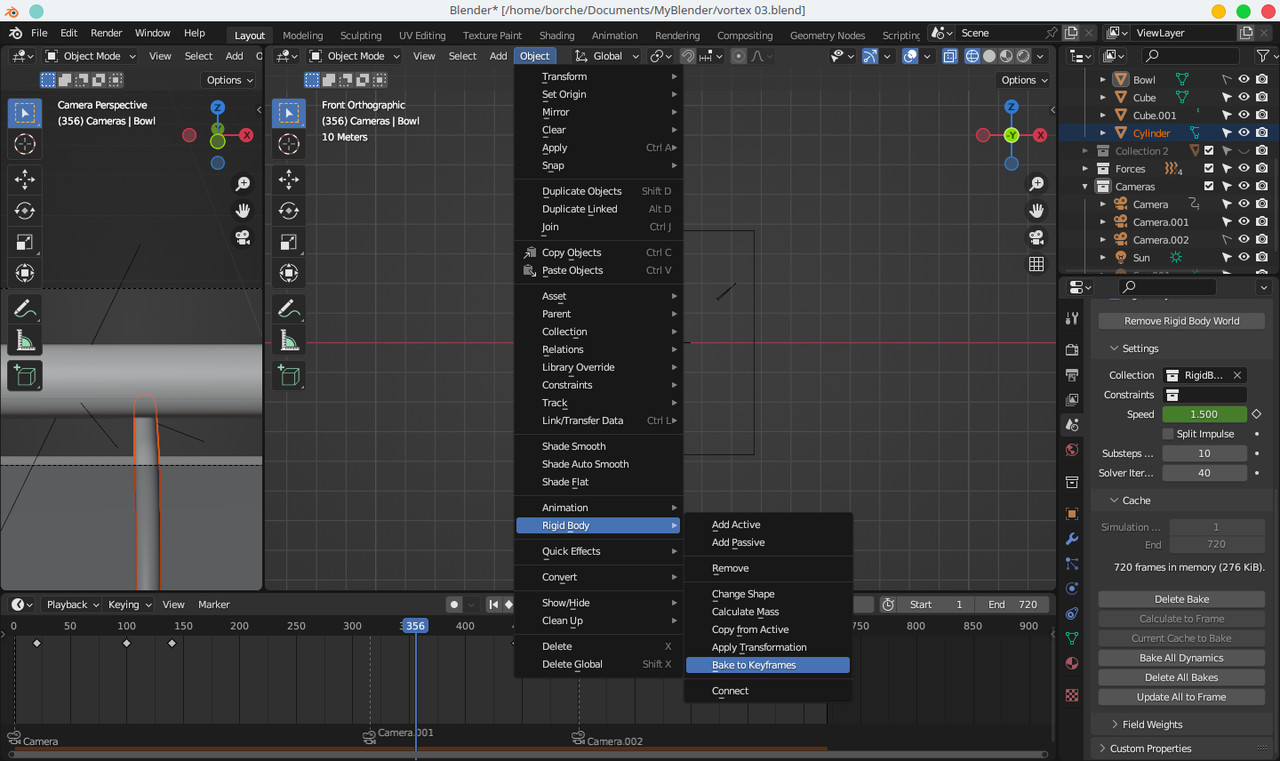Collapse the Cache panel section
1280x761 pixels.
coord(1136,500)
